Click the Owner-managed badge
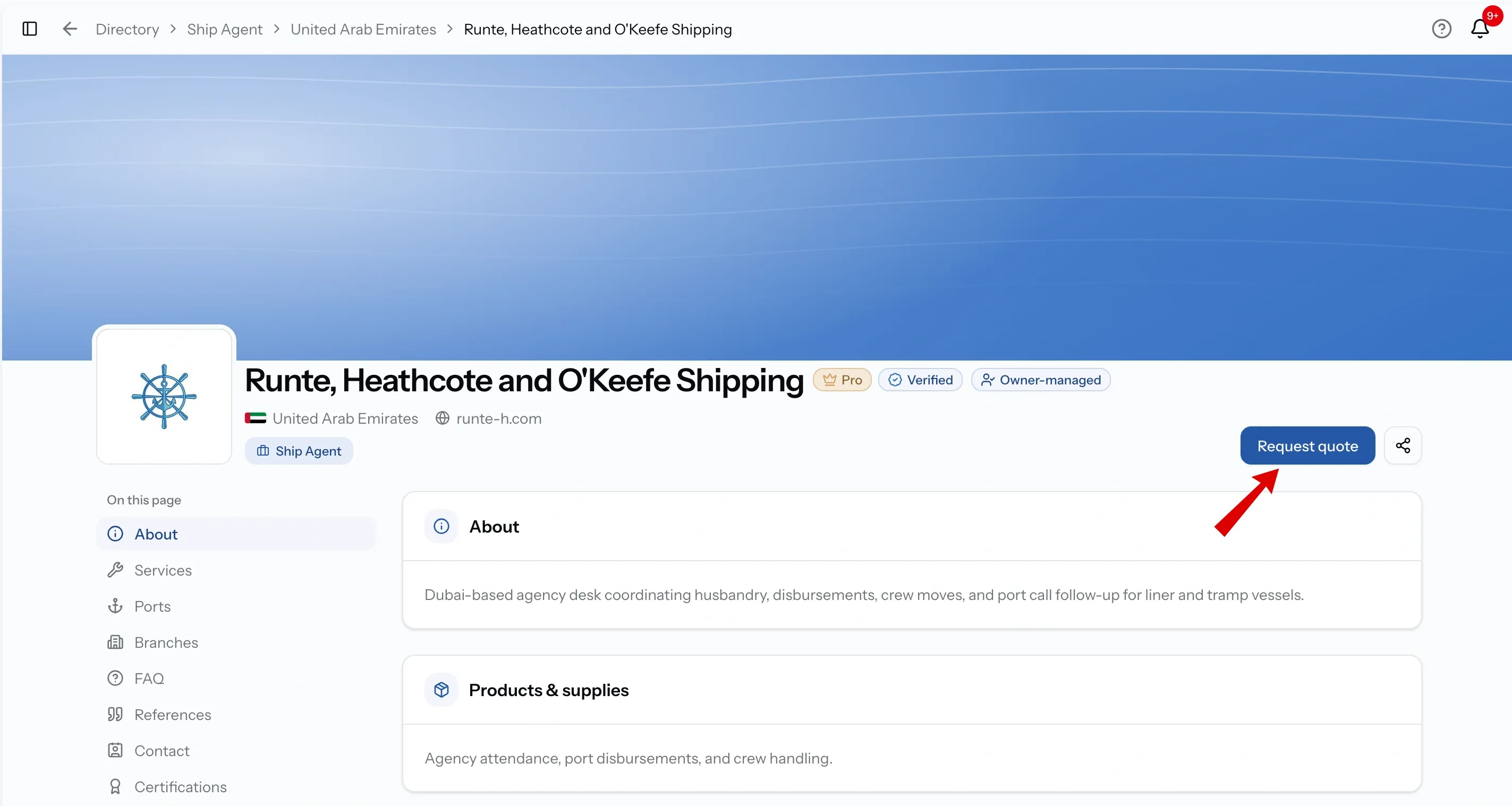 coord(1041,380)
